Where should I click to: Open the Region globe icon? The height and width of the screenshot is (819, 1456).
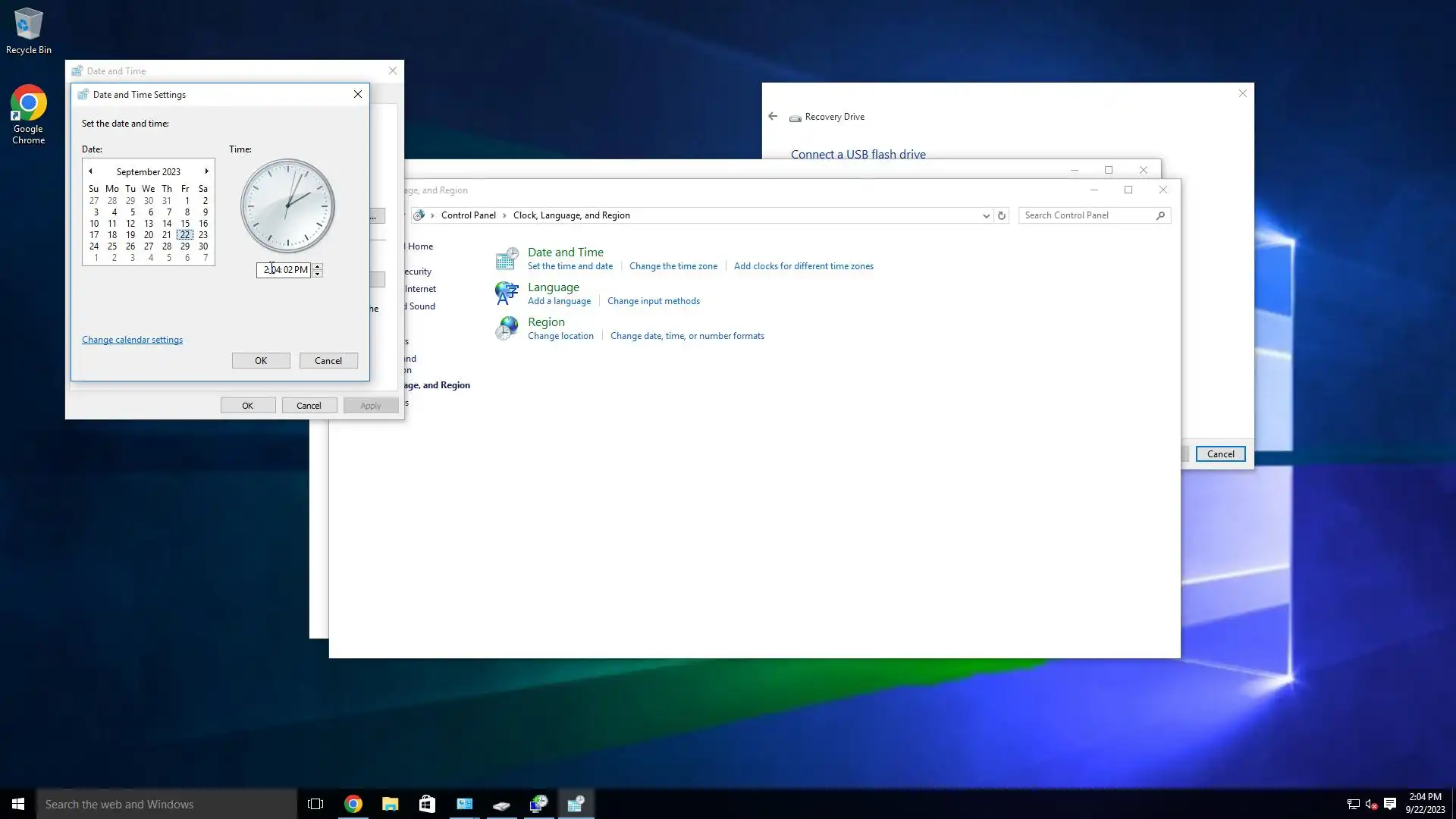pyautogui.click(x=507, y=328)
